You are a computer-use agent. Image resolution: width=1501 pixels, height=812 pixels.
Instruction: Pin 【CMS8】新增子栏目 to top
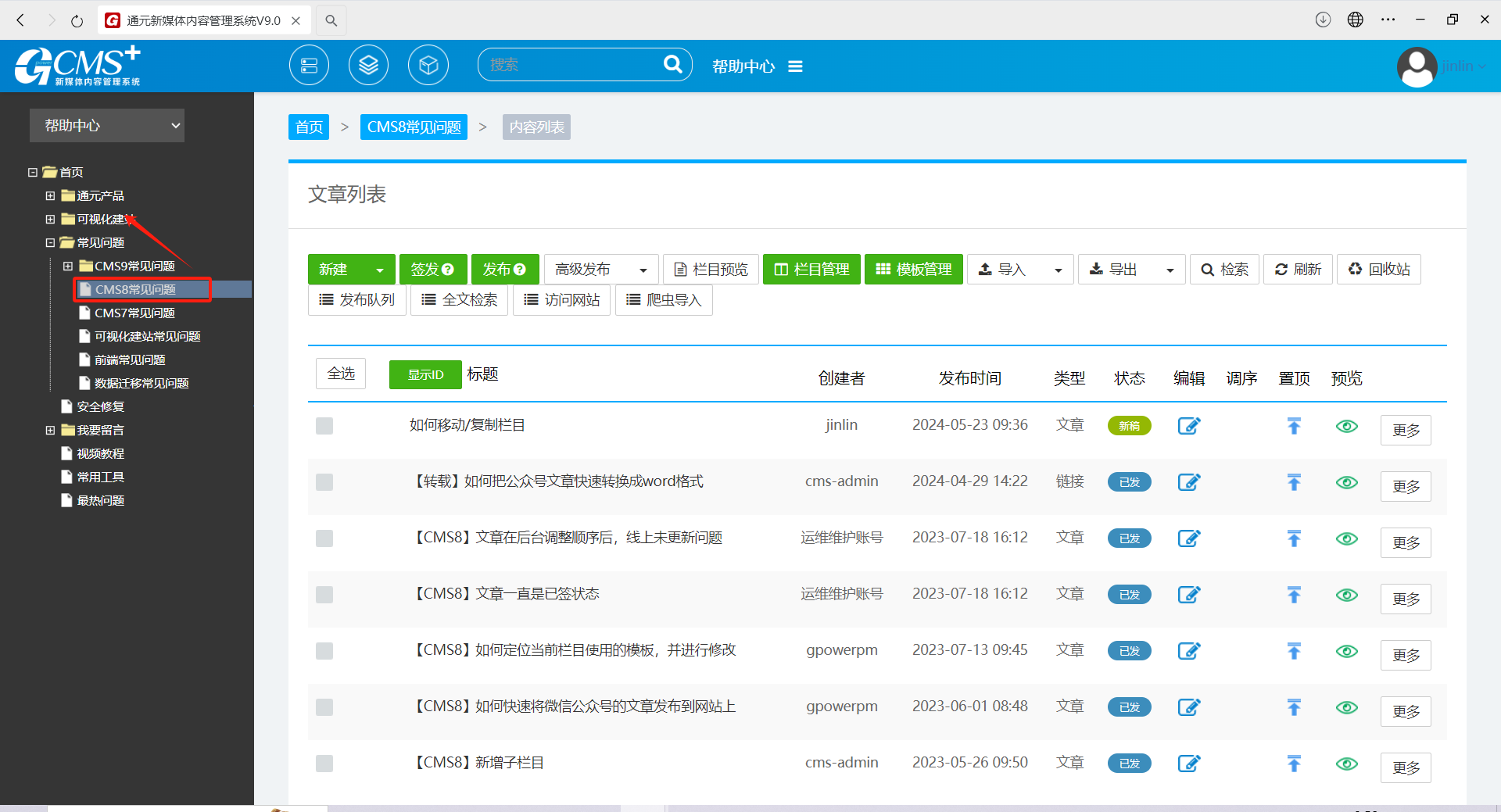(x=1294, y=764)
